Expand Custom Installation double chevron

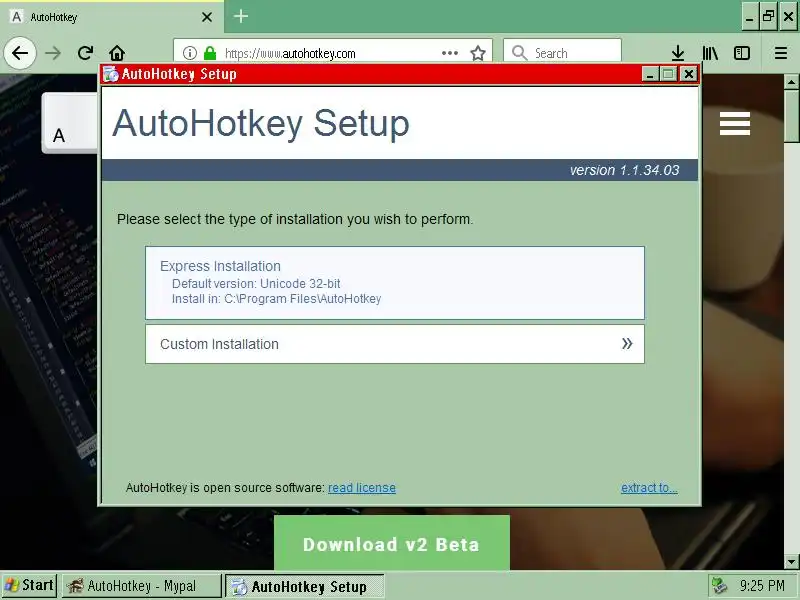627,343
